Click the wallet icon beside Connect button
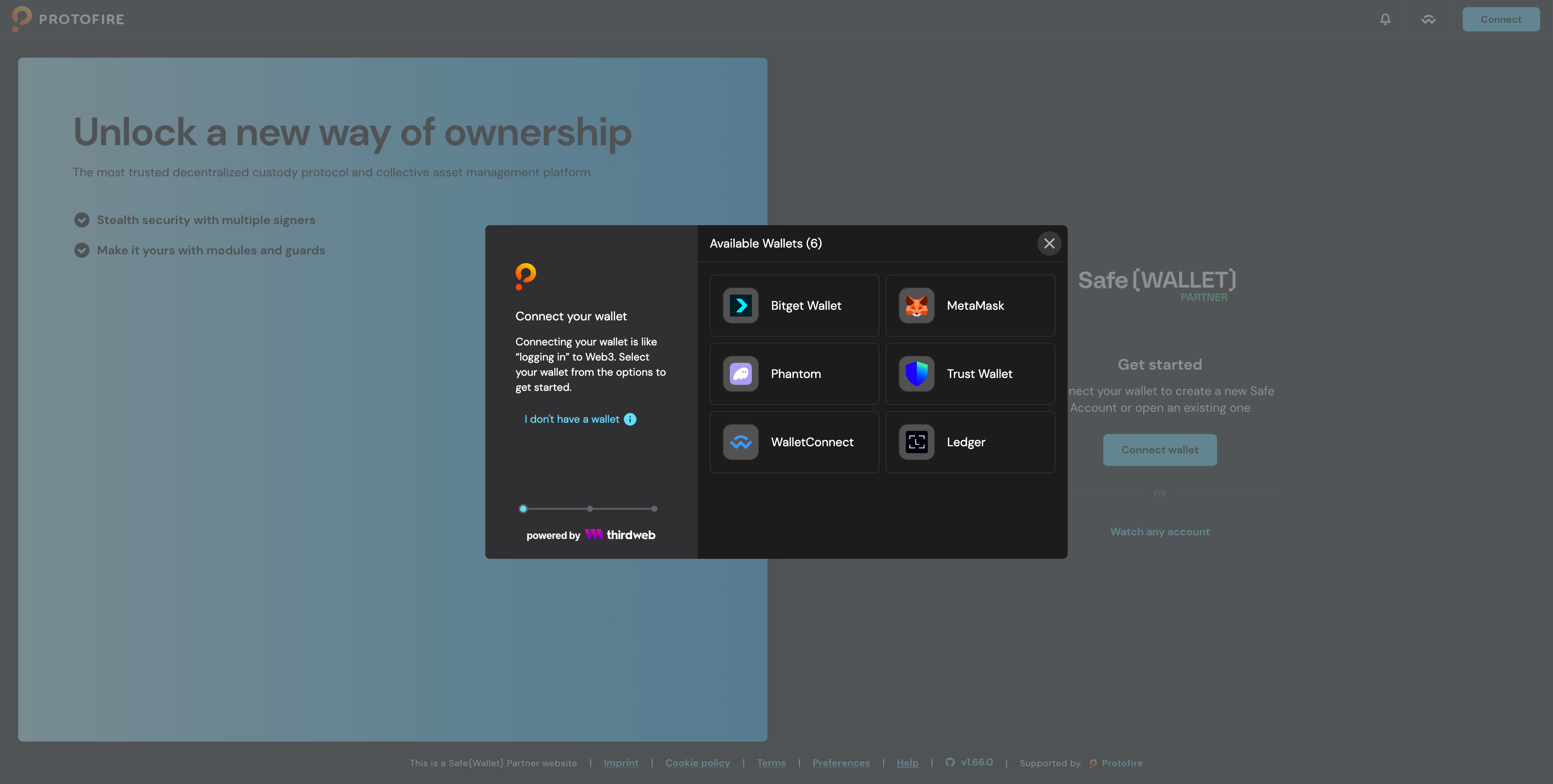This screenshot has height=784, width=1553. point(1428,19)
